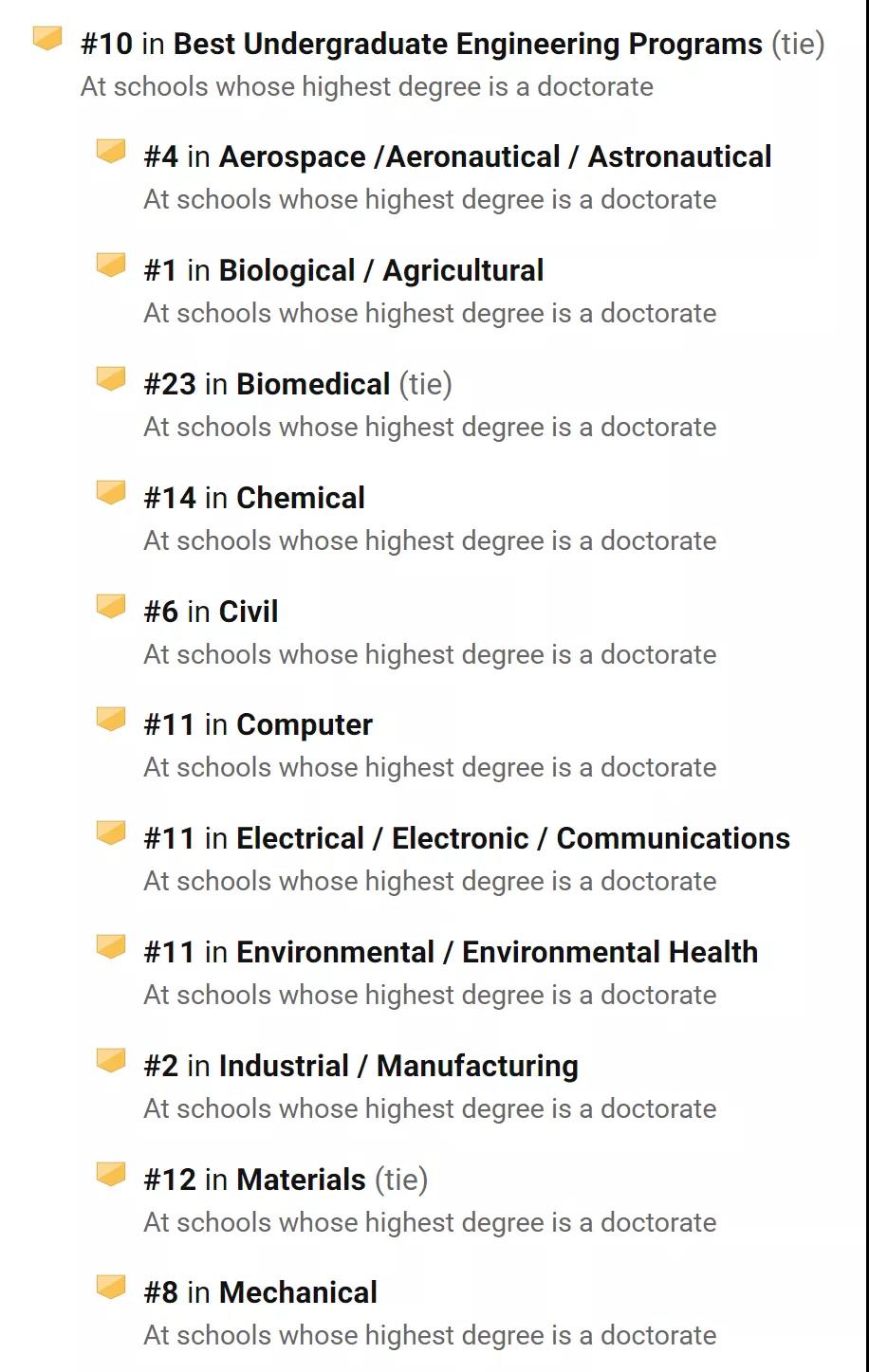This screenshot has width=869, height=1372.
Task: Open the Aerospace / Aeronautical / Astronautical ranking
Action: coord(495,156)
